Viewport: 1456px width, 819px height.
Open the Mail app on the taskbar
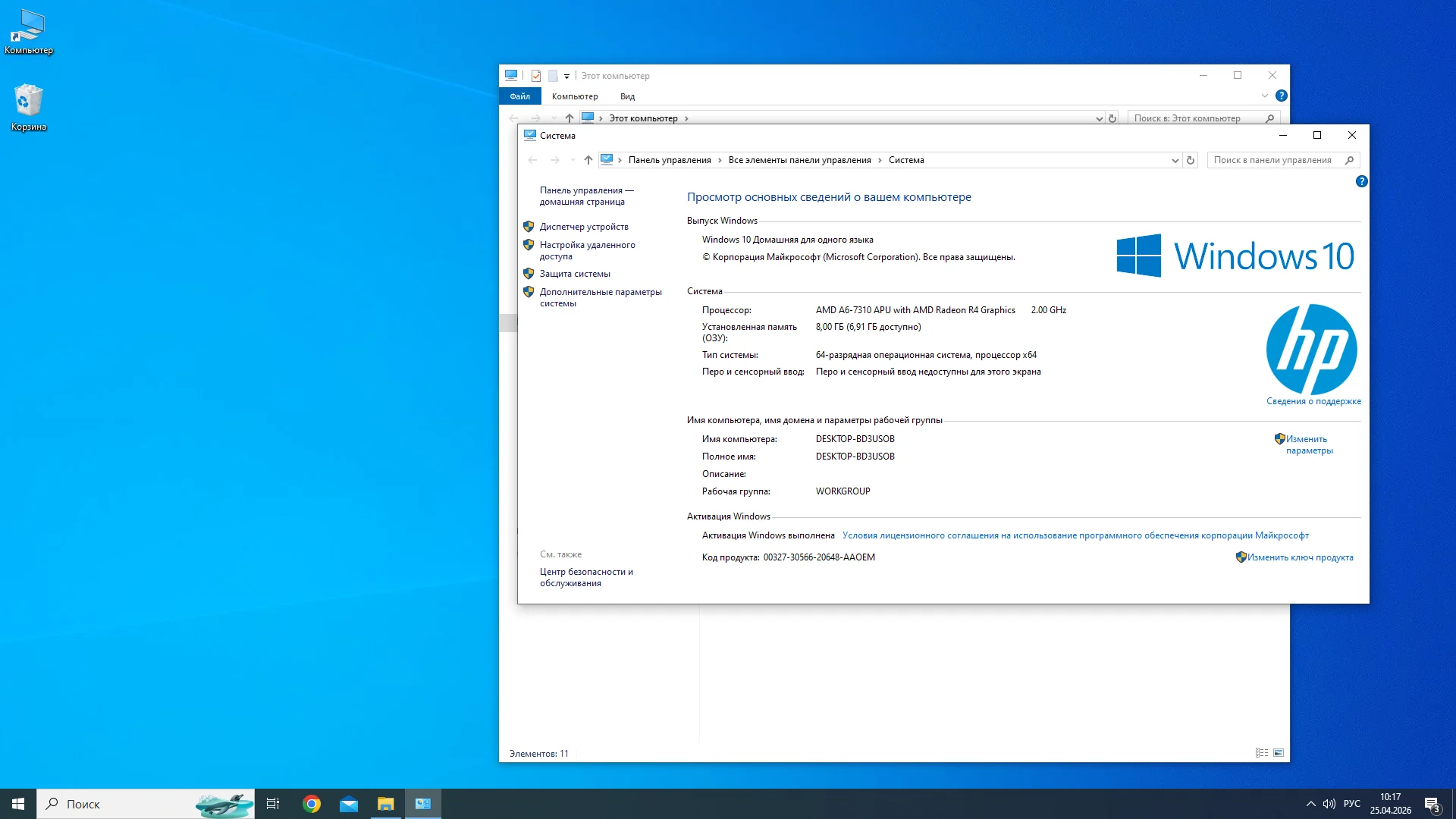[349, 804]
